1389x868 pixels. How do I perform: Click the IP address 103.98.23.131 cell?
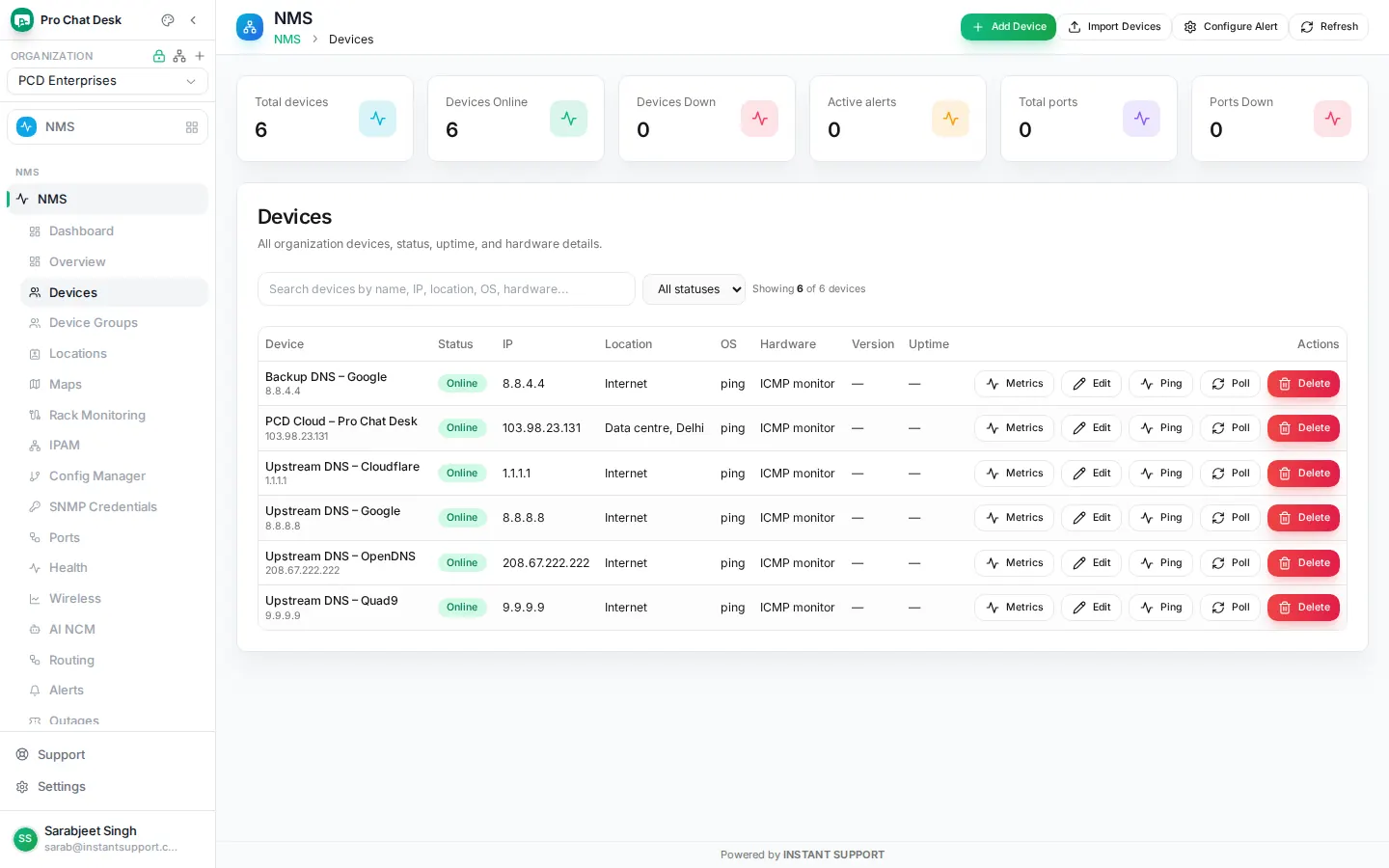click(542, 428)
